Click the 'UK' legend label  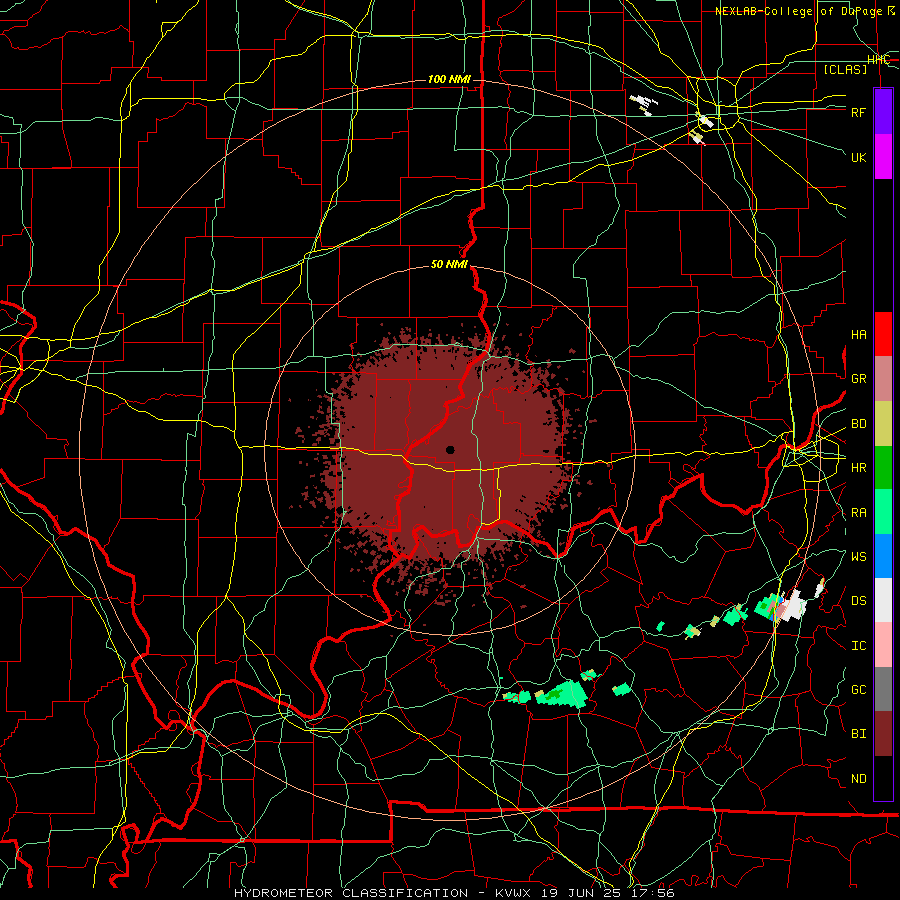pos(858,157)
